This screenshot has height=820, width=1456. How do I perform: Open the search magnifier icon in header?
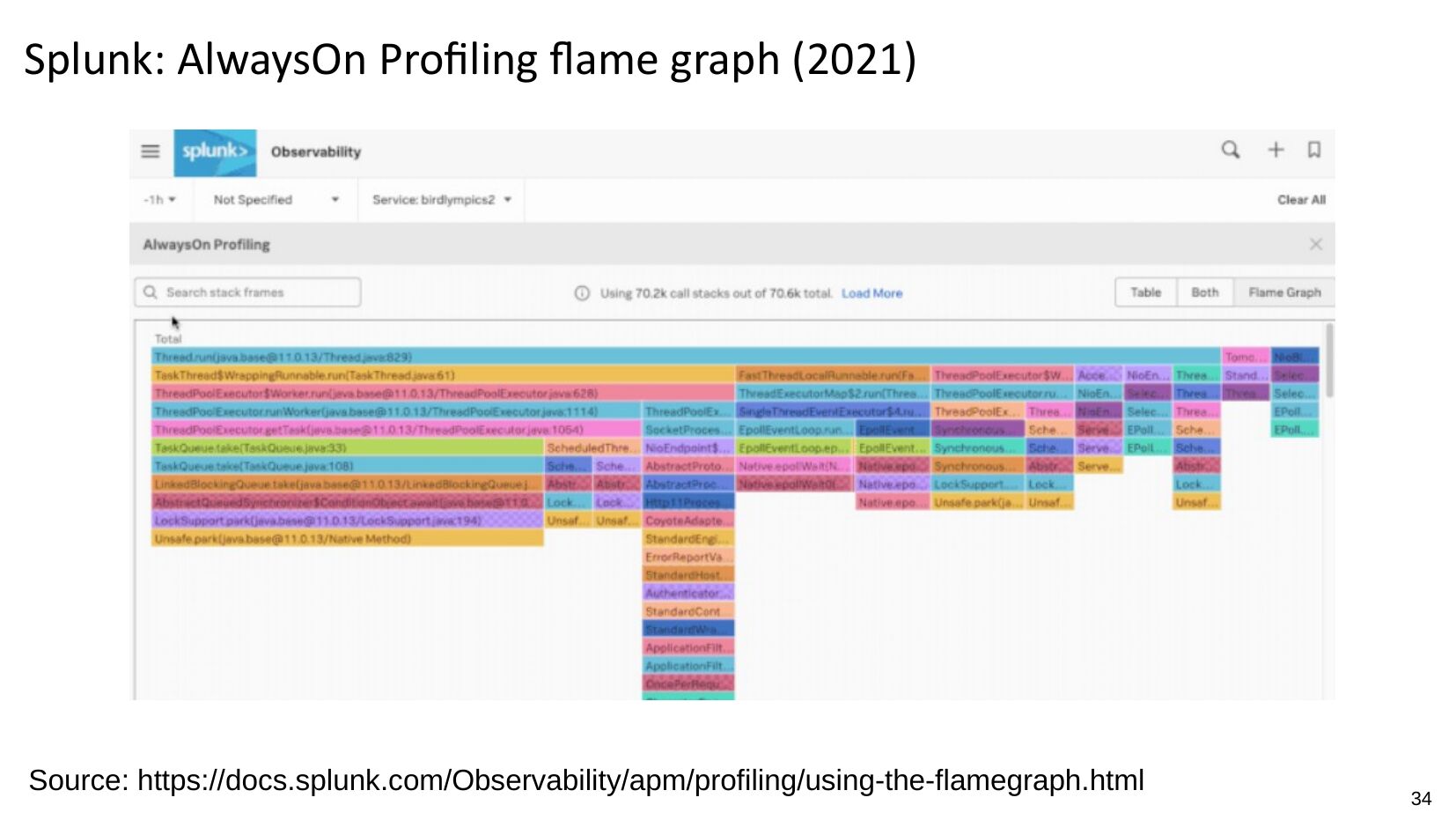tap(1230, 151)
